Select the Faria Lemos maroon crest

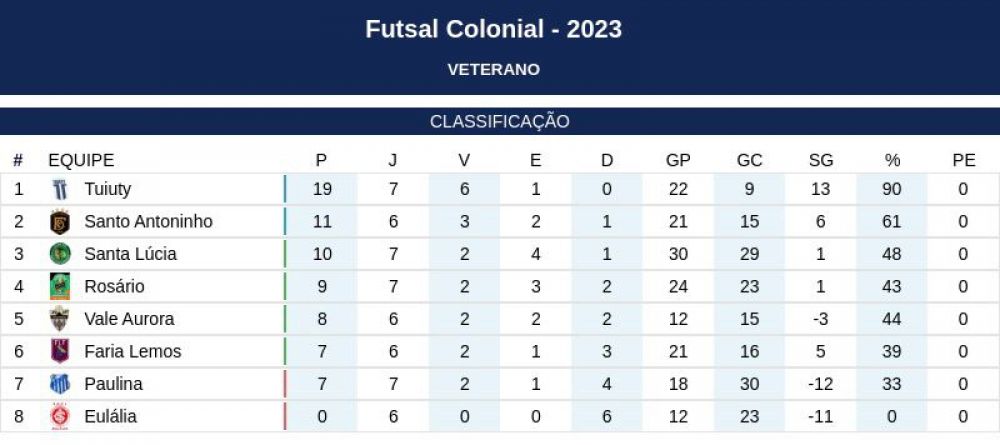60,351
